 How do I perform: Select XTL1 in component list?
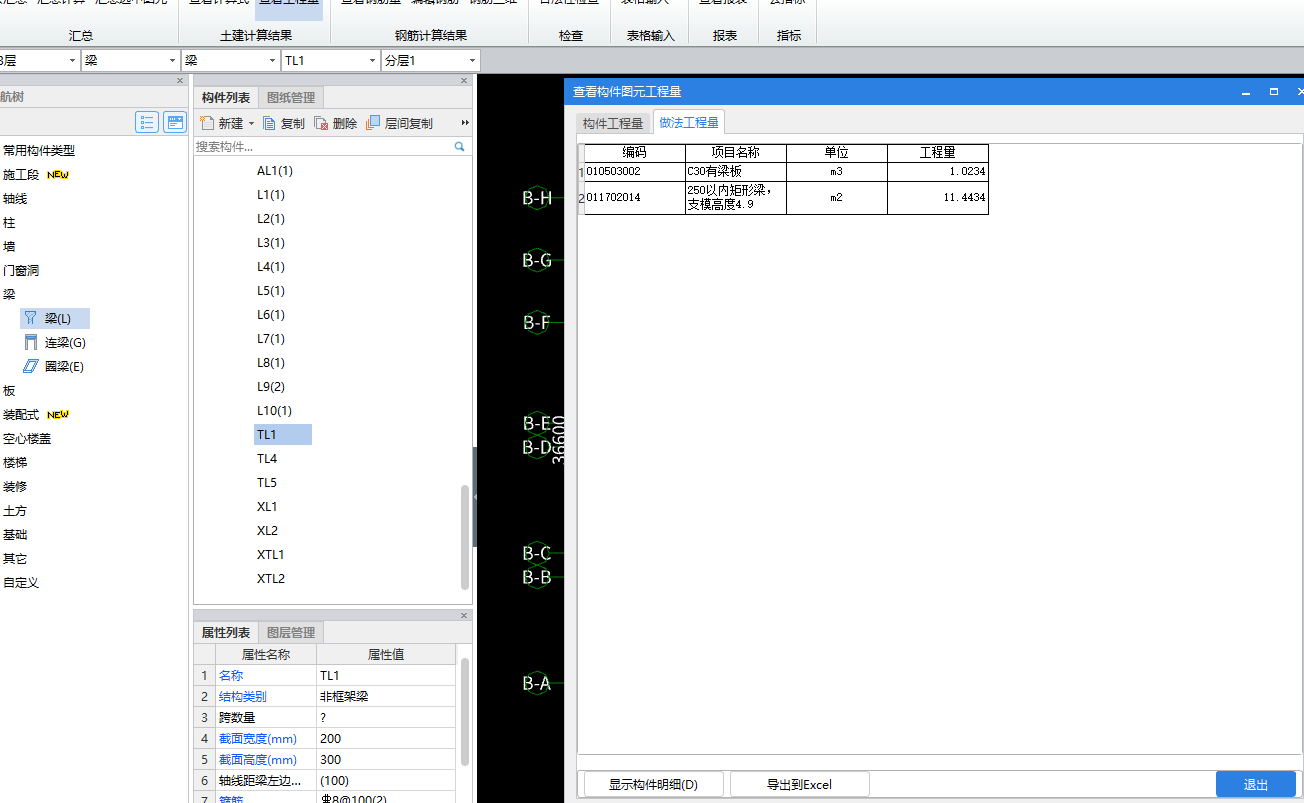[x=271, y=554]
